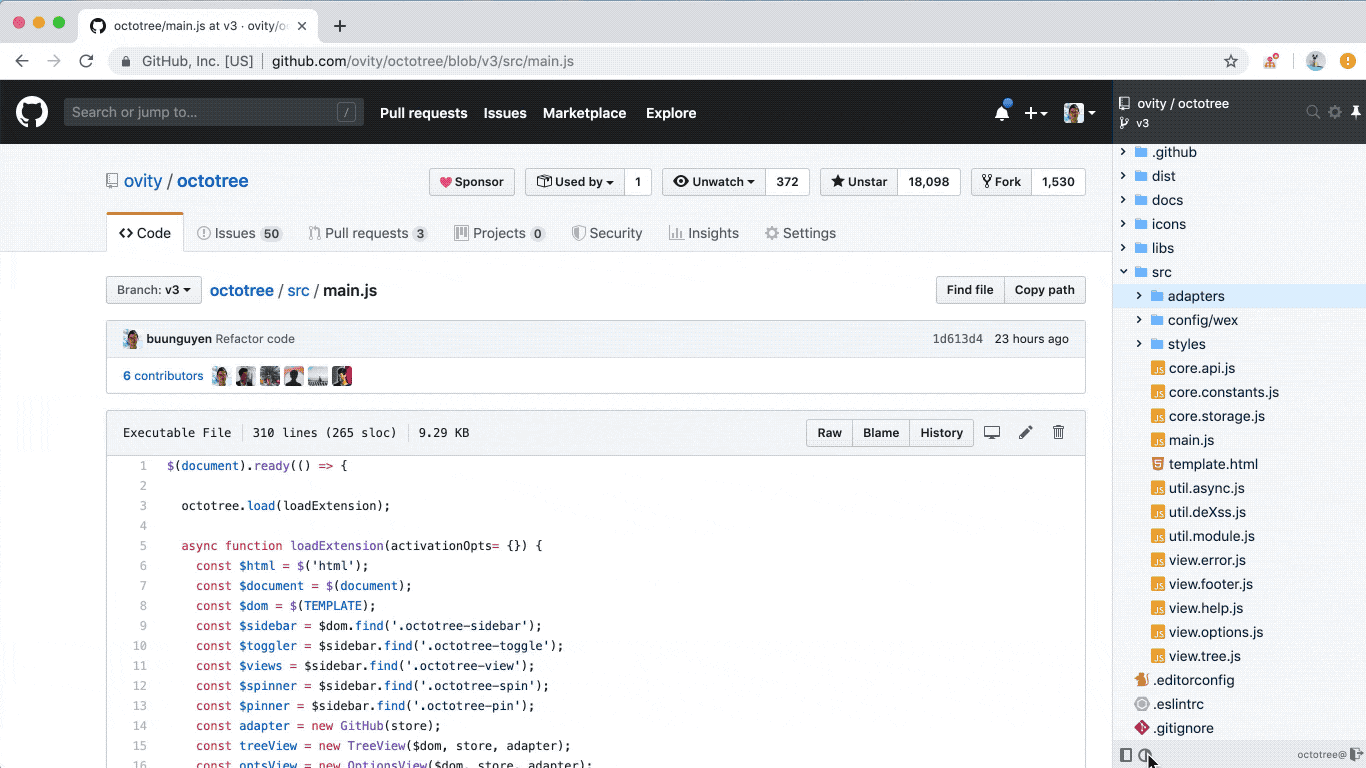Click the Fork button
This screenshot has width=1366, height=768.
point(1001,182)
